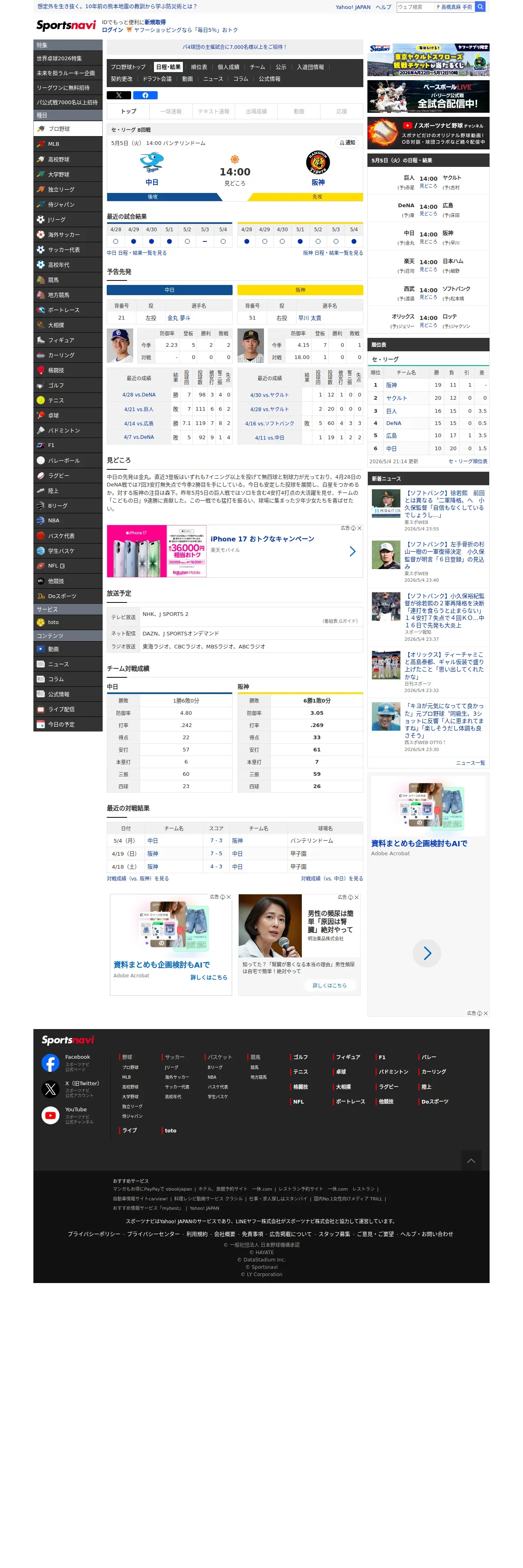View 対戦成績（vs. 阪神）を見る link
This screenshot has height=1568, width=523.
click(x=138, y=879)
